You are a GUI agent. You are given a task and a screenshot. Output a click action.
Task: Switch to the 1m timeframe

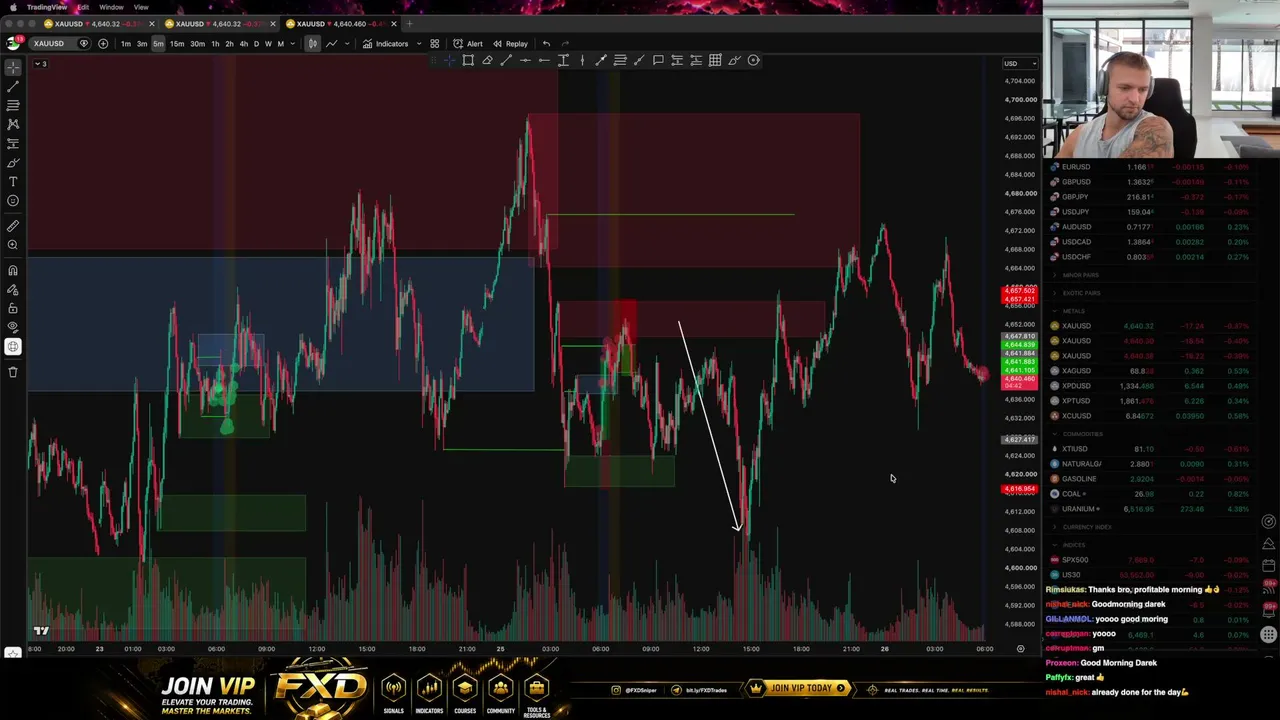click(x=126, y=44)
